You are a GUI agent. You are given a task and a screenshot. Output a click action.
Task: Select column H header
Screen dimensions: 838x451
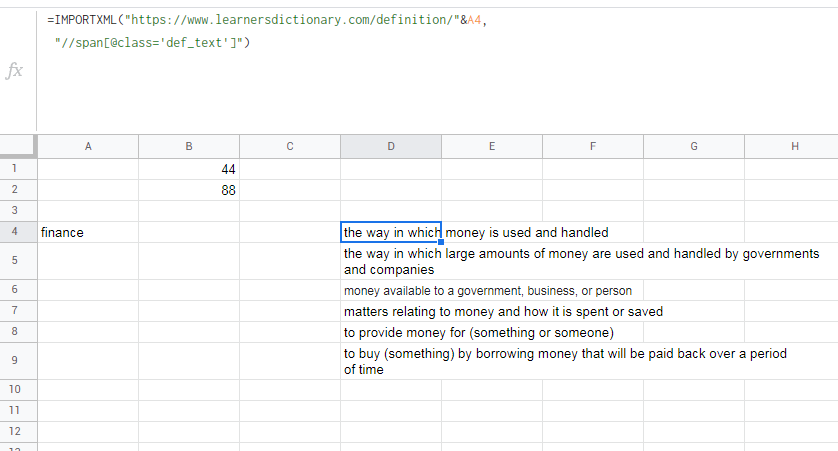pyautogui.click(x=792, y=146)
